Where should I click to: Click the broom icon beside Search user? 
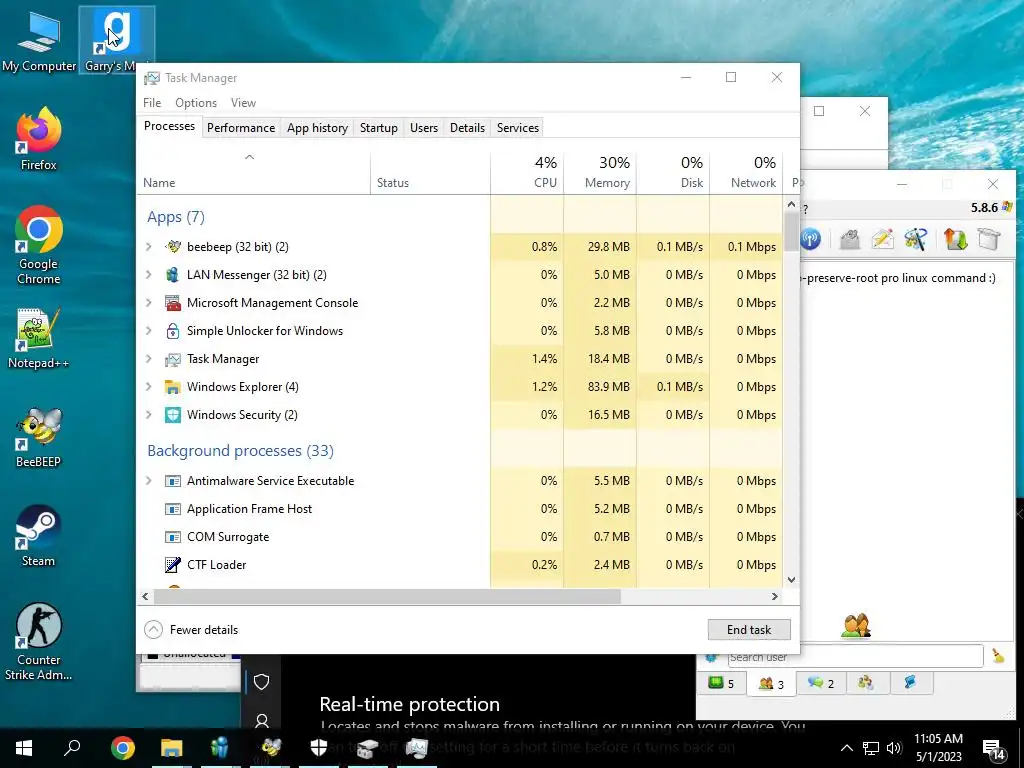(998, 656)
